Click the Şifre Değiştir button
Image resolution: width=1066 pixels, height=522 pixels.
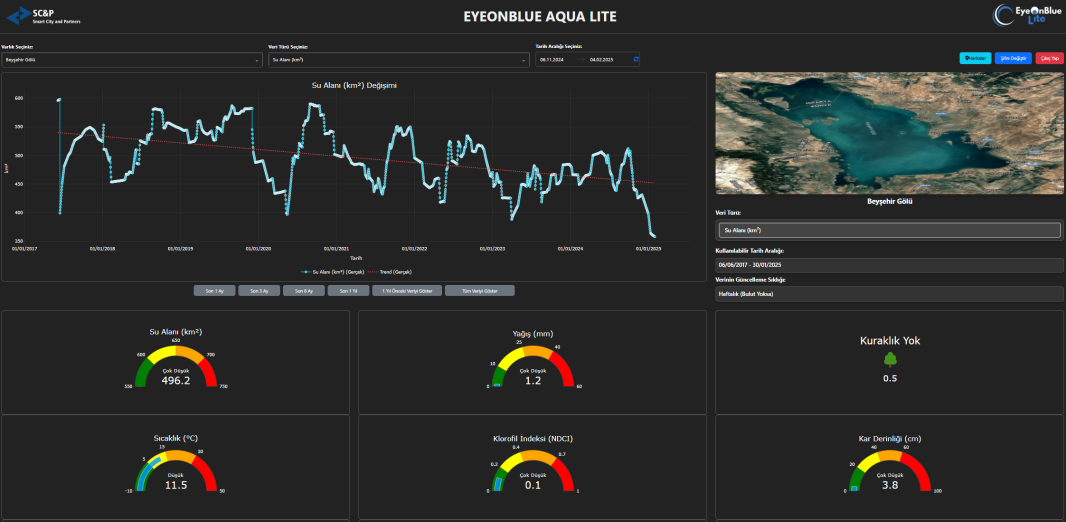click(x=1013, y=58)
